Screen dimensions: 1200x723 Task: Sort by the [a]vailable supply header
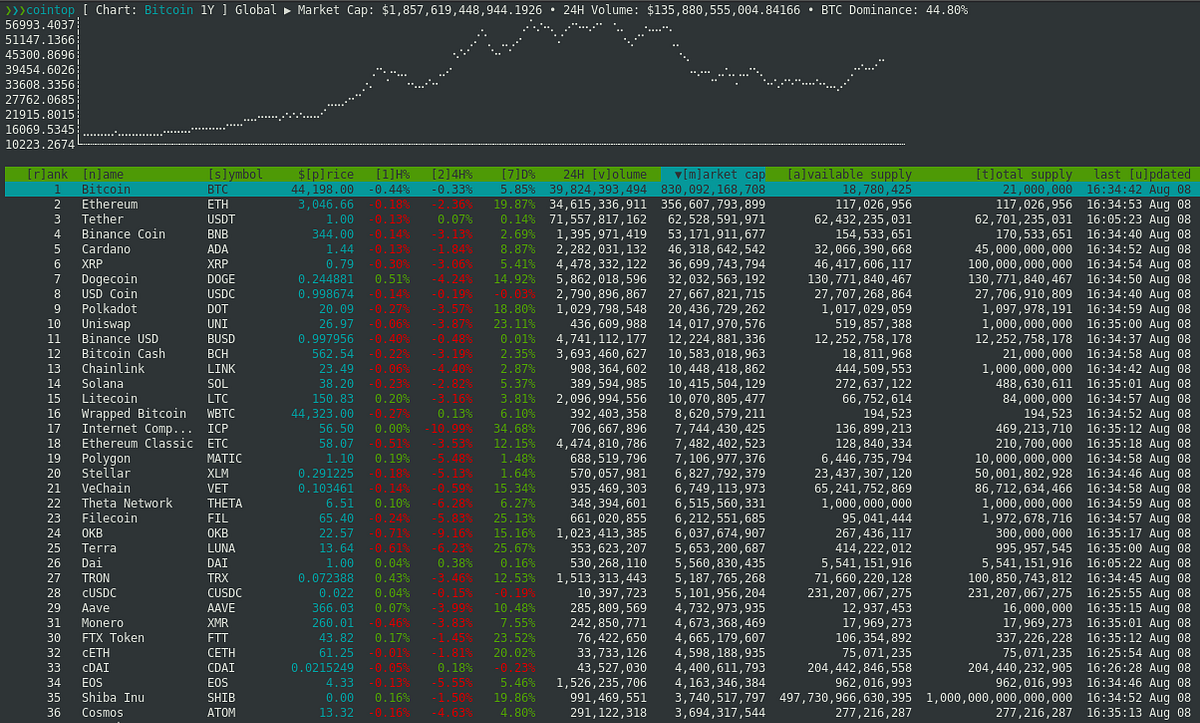pos(850,174)
